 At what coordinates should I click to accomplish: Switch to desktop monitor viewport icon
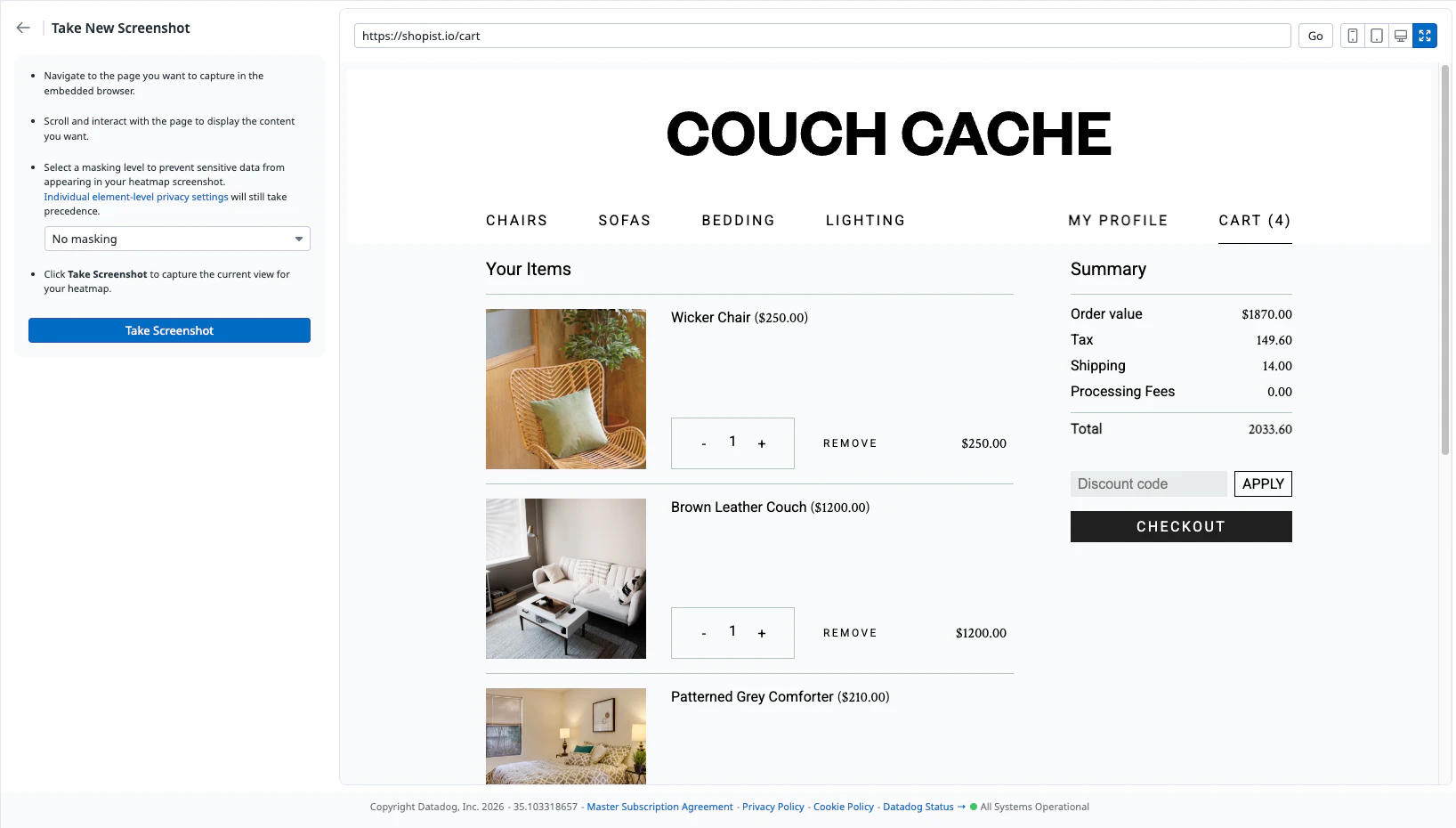click(1400, 36)
